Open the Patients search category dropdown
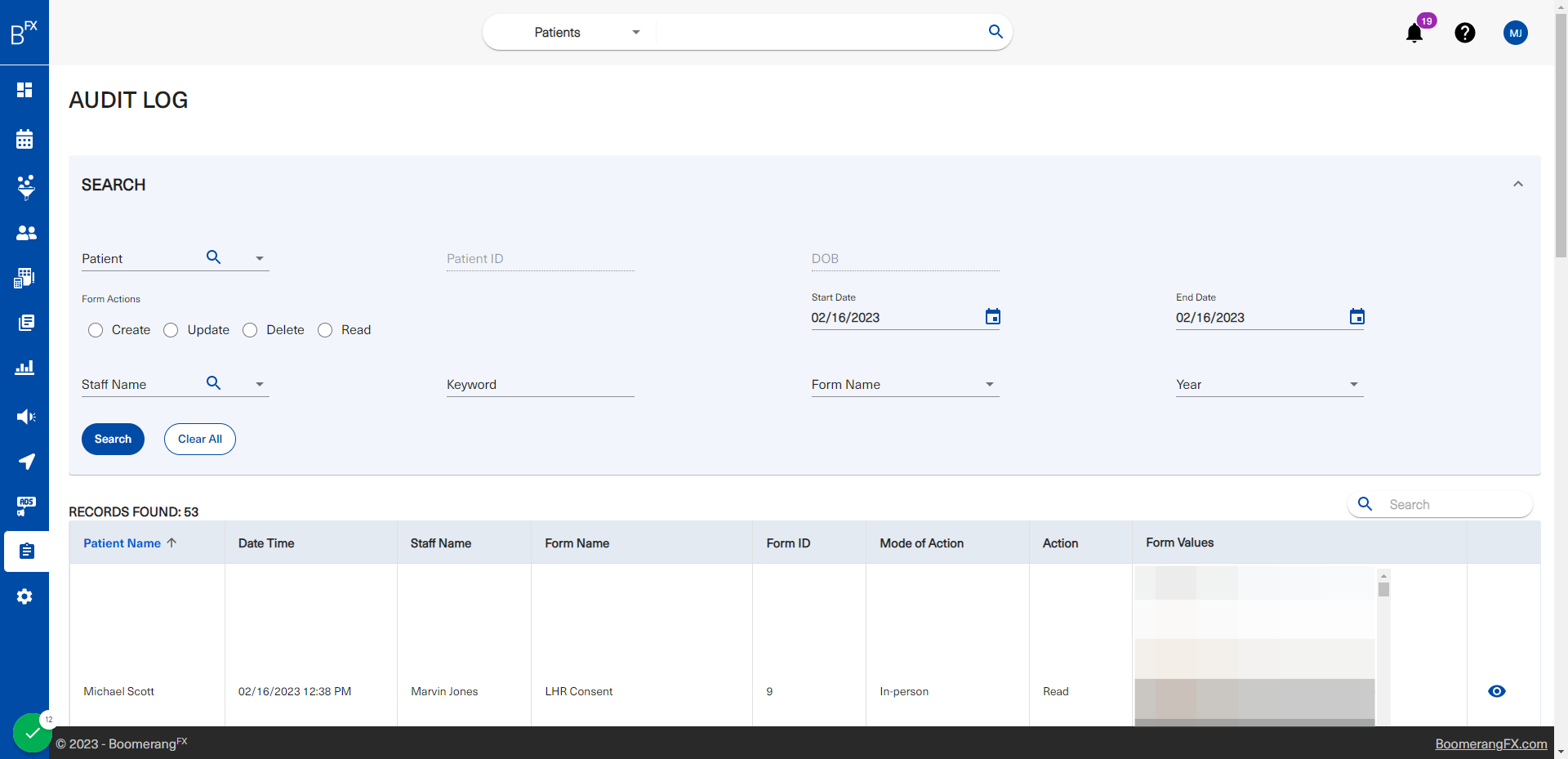 [x=587, y=33]
